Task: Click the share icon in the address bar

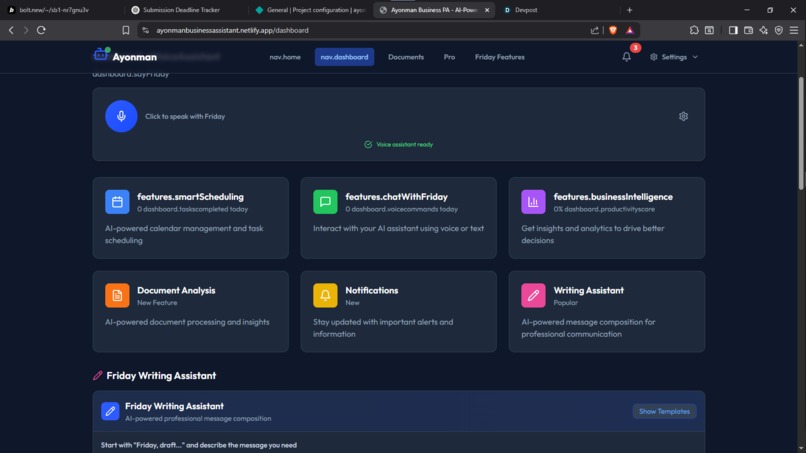Action: [x=595, y=30]
